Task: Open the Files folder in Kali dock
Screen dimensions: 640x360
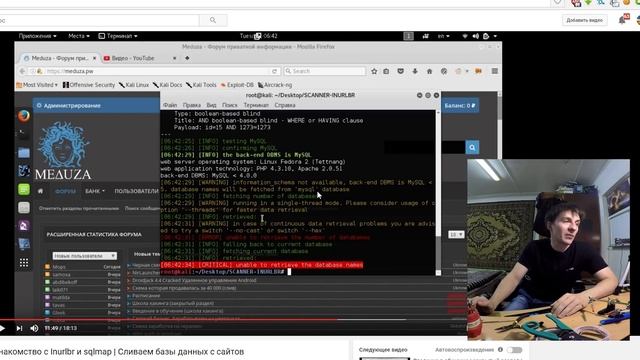Action: coord(24,153)
